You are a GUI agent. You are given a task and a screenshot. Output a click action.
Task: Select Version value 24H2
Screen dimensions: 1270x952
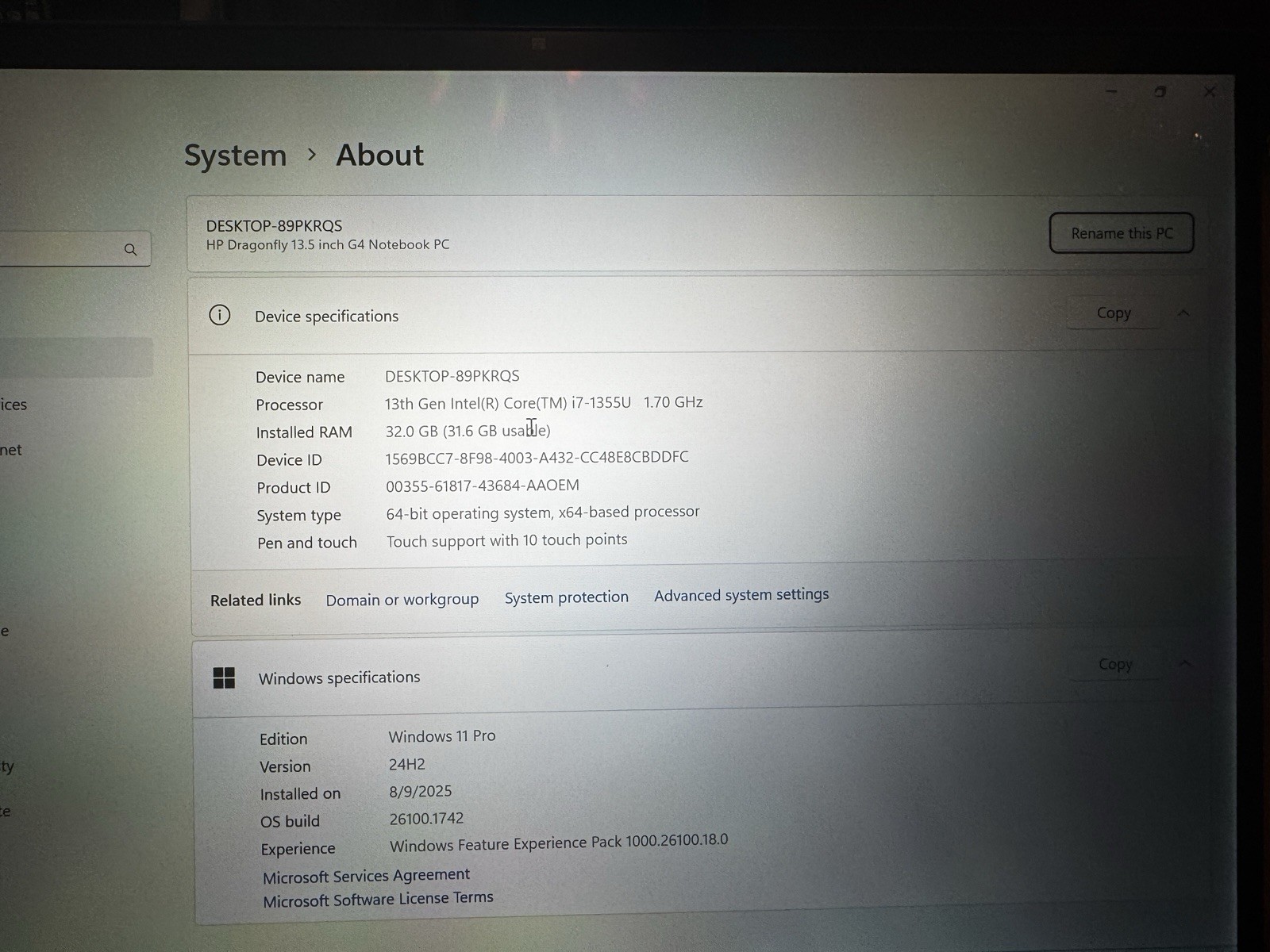407,764
